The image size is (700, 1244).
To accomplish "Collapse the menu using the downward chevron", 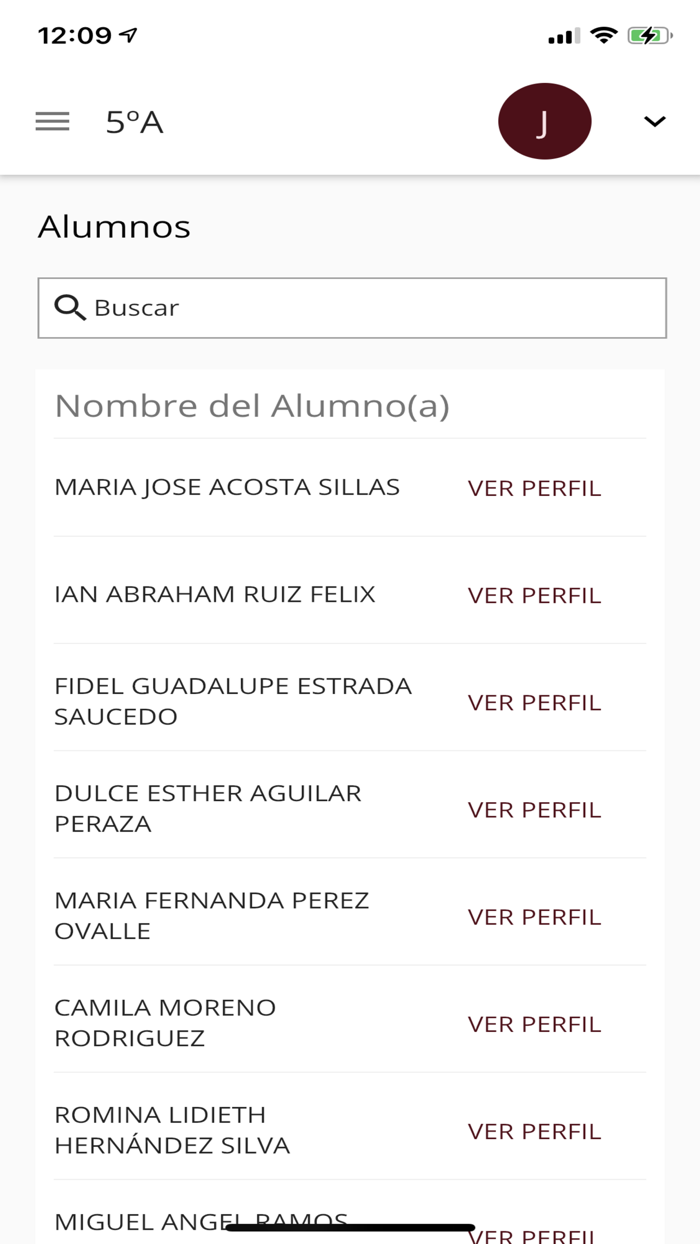I will point(653,122).
